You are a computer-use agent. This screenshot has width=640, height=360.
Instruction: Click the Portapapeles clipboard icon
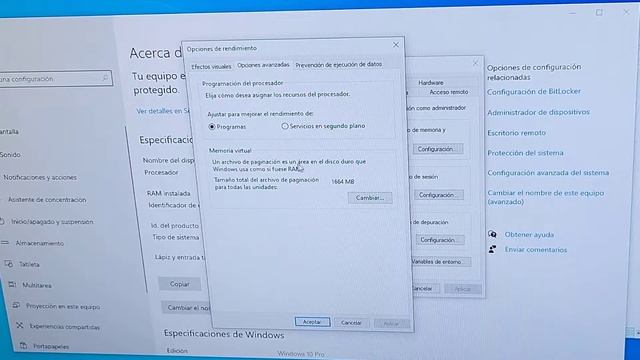tap(23, 346)
